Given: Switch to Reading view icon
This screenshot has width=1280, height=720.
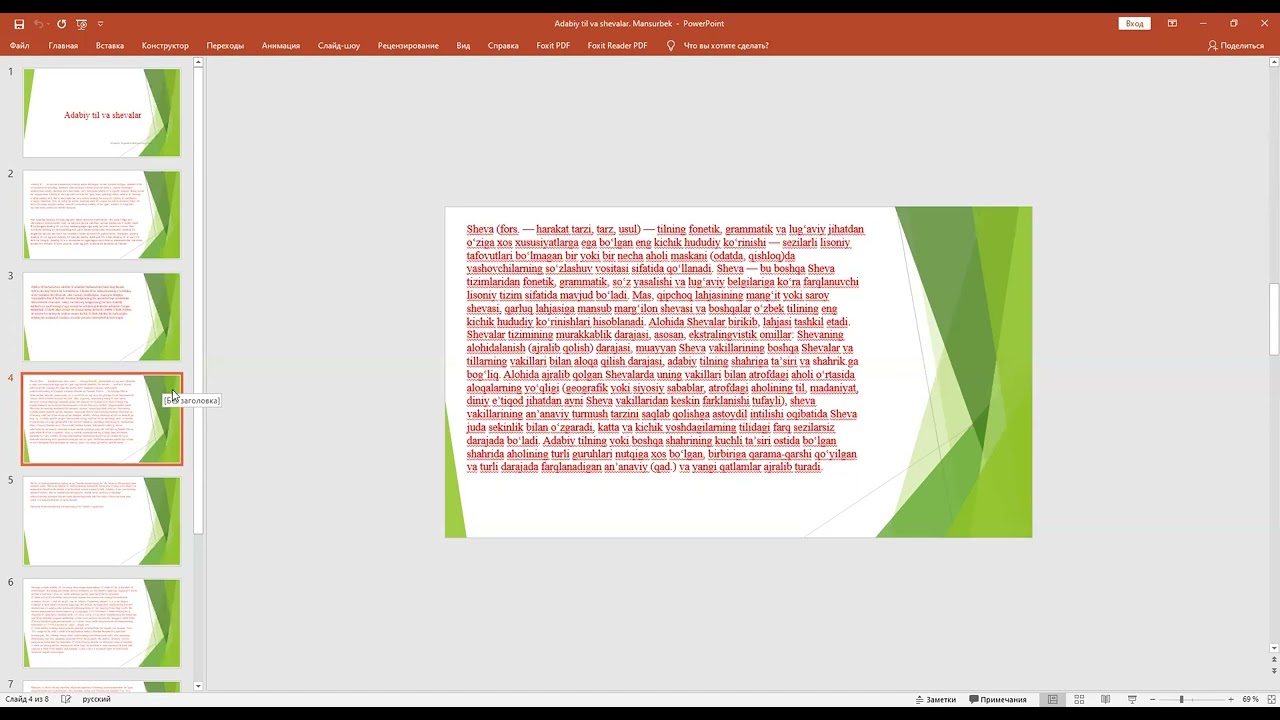Looking at the screenshot, I should (1105, 699).
